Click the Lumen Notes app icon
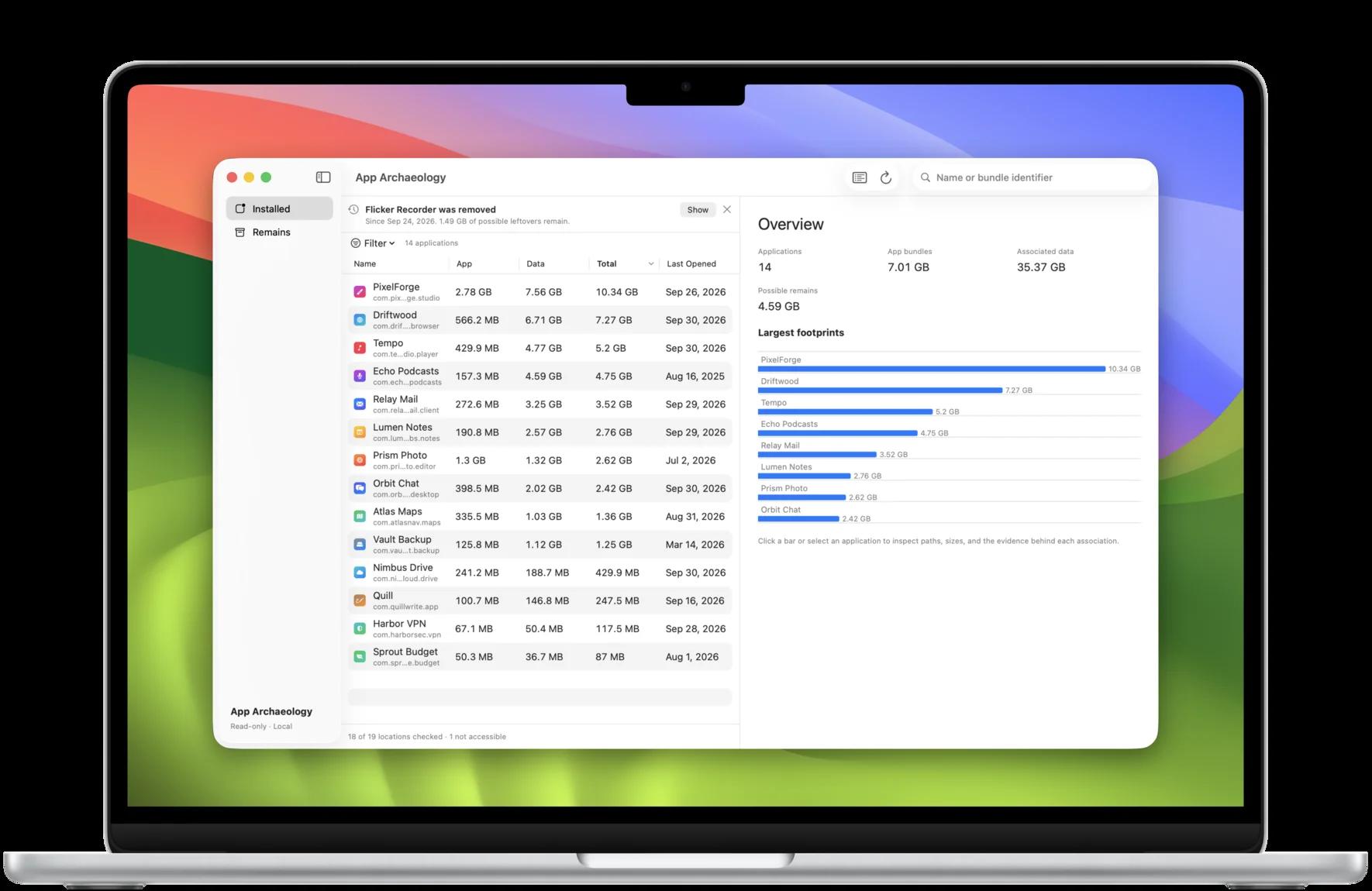The height and width of the screenshot is (891, 1372). click(x=360, y=432)
